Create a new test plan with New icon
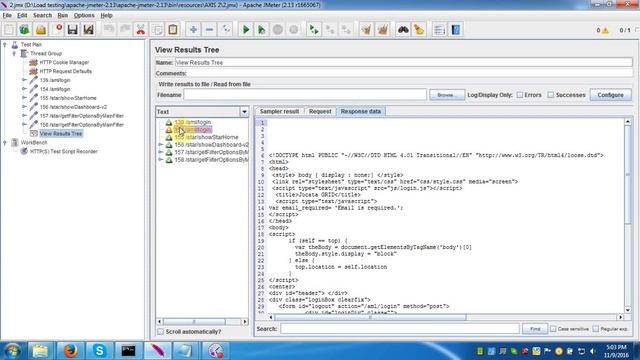Viewport: 640px width, 360px height. [9, 29]
